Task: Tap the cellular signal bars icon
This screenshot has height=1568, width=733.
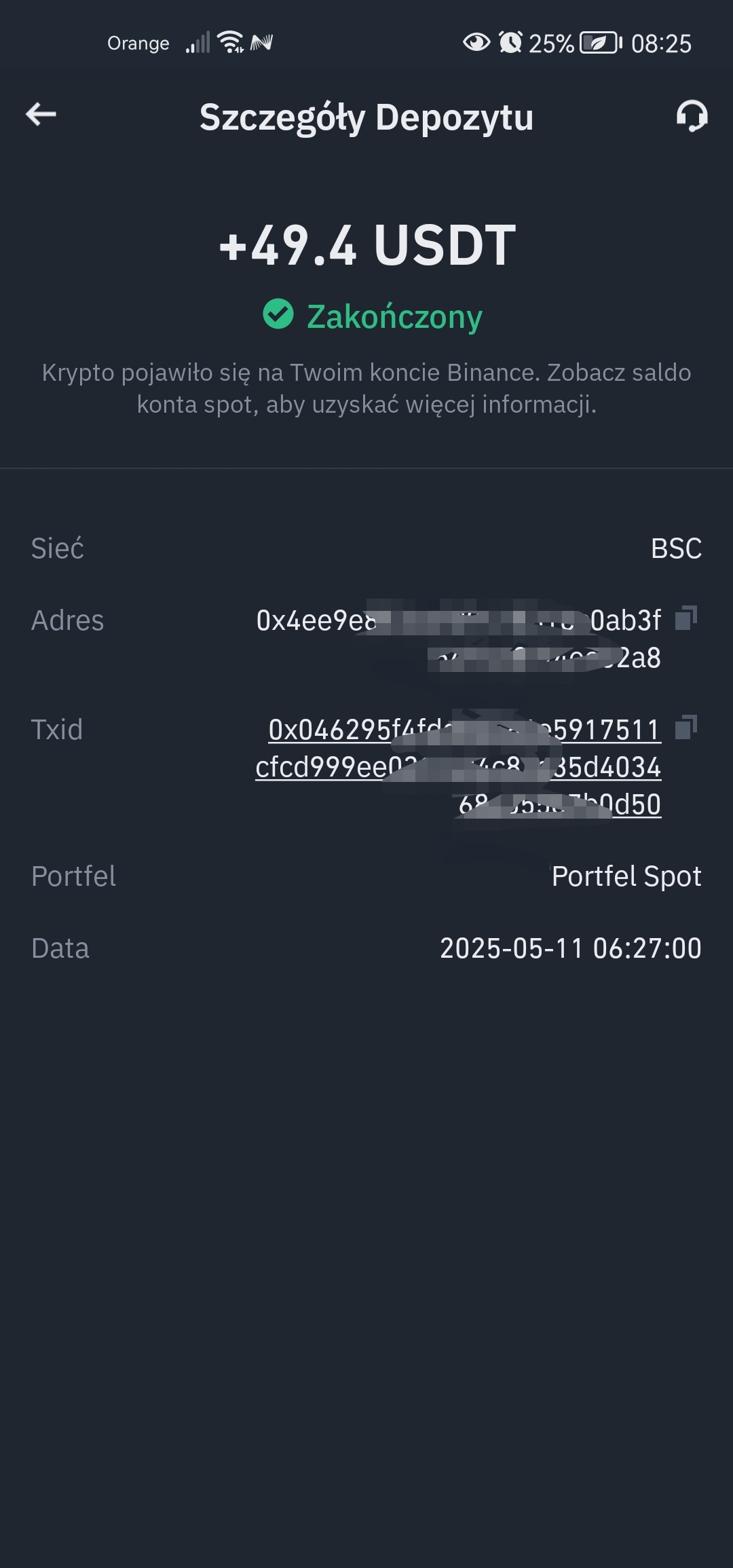Action: point(198,43)
